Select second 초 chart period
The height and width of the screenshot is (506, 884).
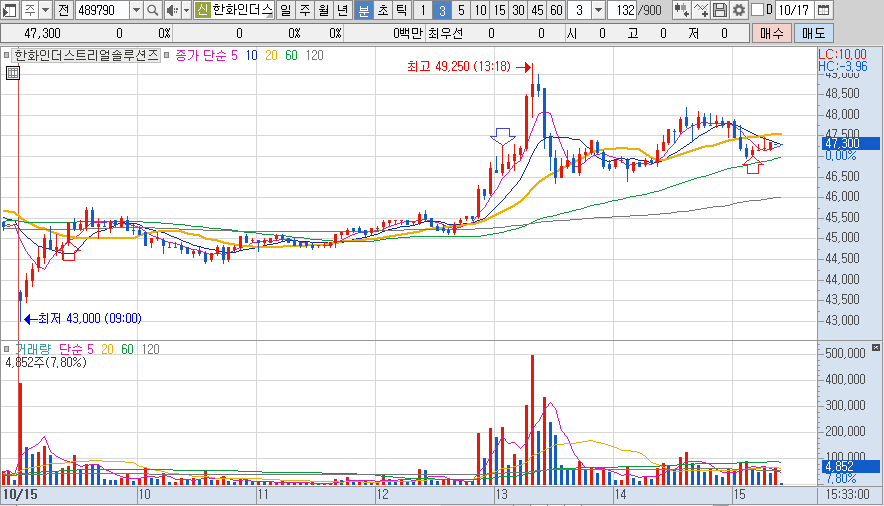click(383, 10)
